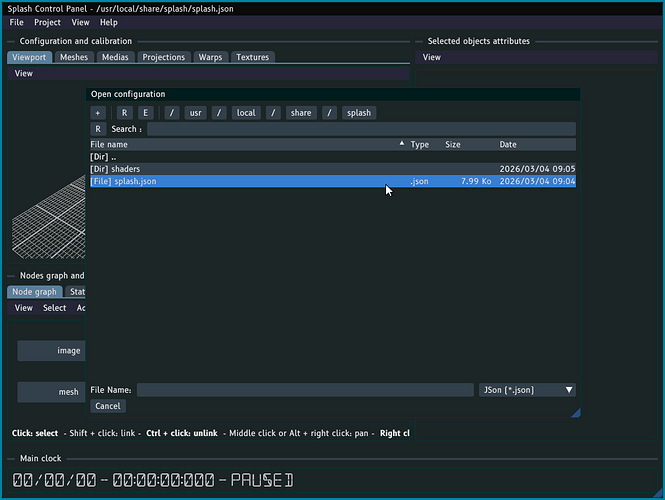Image resolution: width=665 pixels, height=500 pixels.
Task: Click the 'R' reset path button
Action: (125, 113)
